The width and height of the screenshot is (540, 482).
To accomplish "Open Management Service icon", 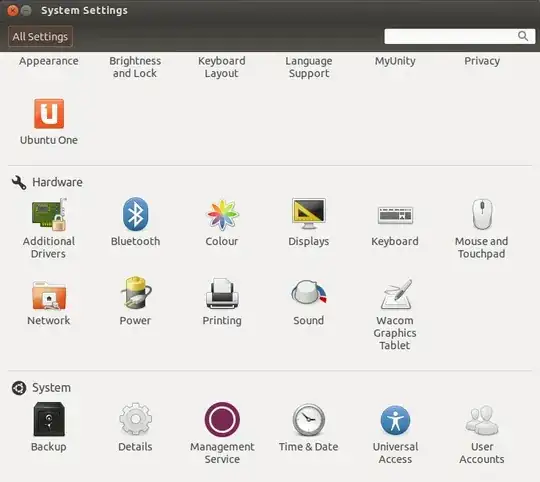I will tap(222, 419).
